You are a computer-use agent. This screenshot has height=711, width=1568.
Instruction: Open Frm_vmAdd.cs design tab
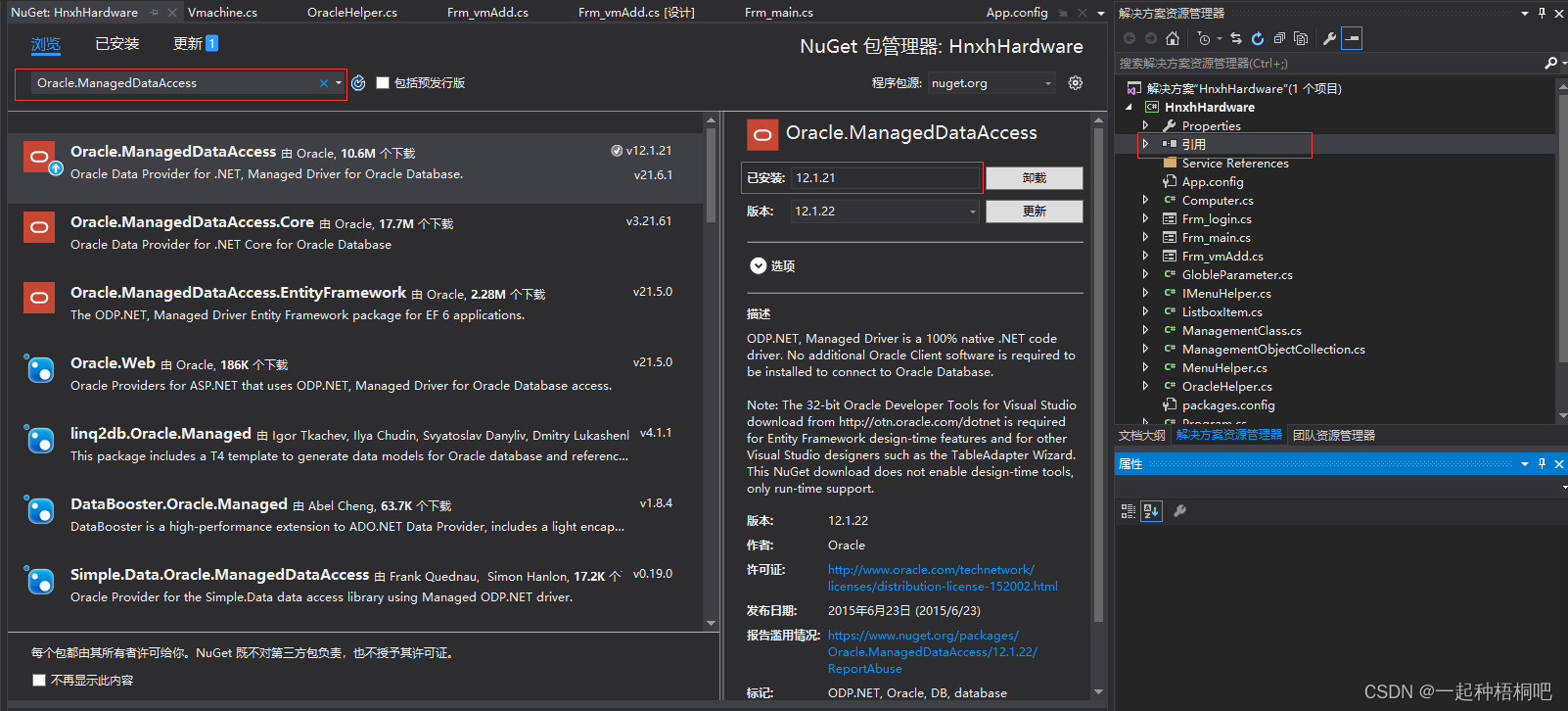click(636, 13)
